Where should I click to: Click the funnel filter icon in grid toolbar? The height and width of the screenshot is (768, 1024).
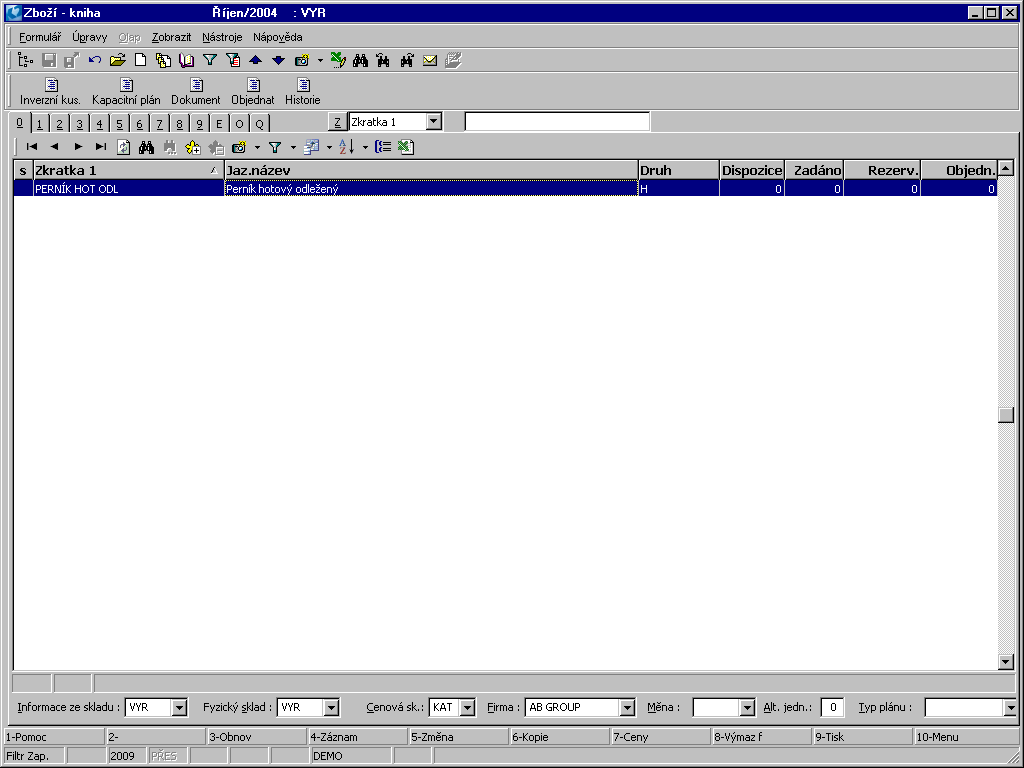pyautogui.click(x=275, y=147)
